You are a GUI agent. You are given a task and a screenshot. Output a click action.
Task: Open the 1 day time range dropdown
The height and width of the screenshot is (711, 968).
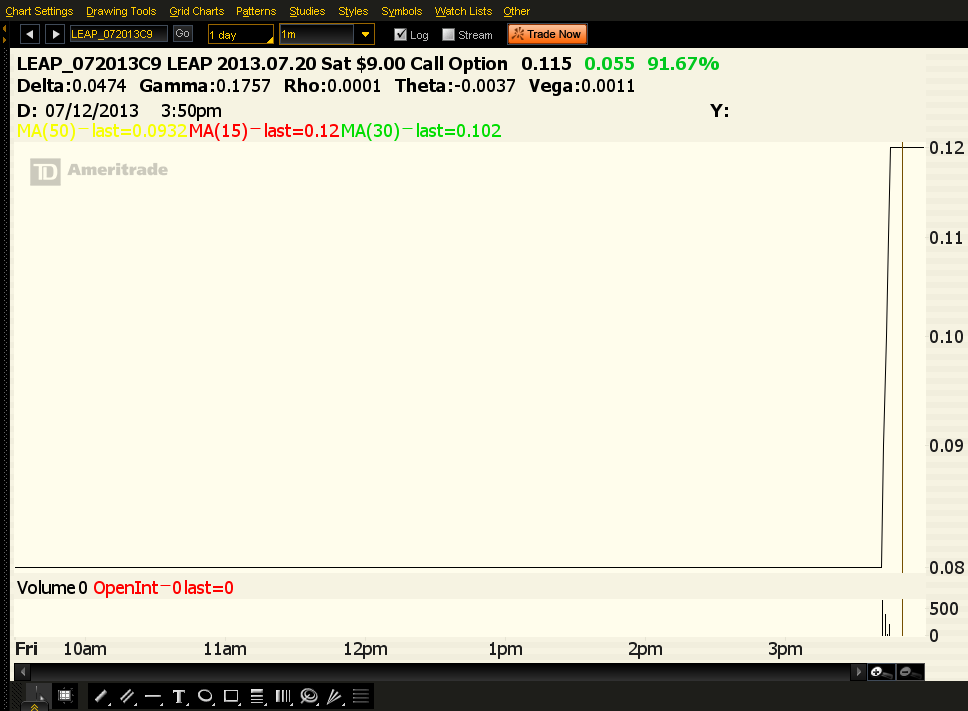tap(240, 35)
